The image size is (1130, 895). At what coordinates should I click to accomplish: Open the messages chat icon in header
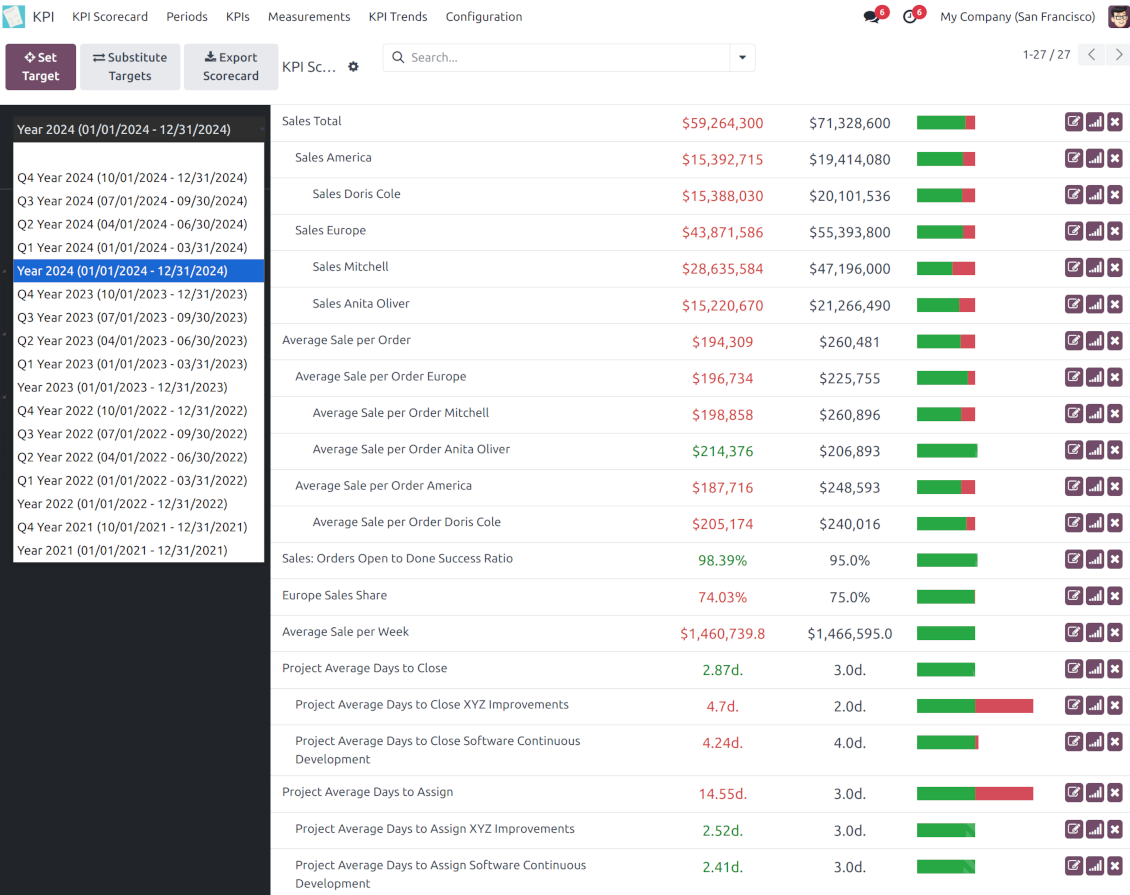pos(871,17)
